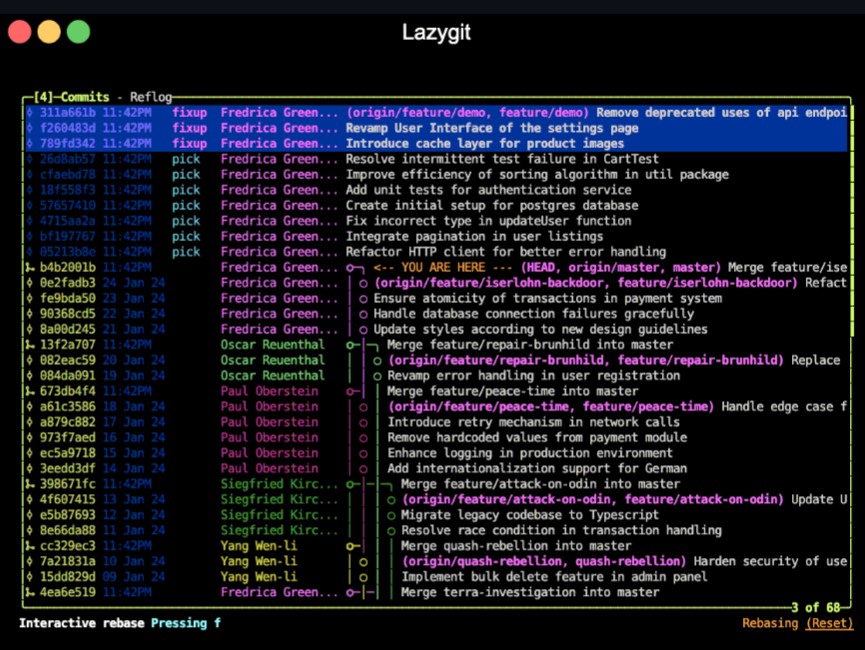Close the Lazygit window with red button
The width and height of the screenshot is (865, 650).
coord(19,31)
